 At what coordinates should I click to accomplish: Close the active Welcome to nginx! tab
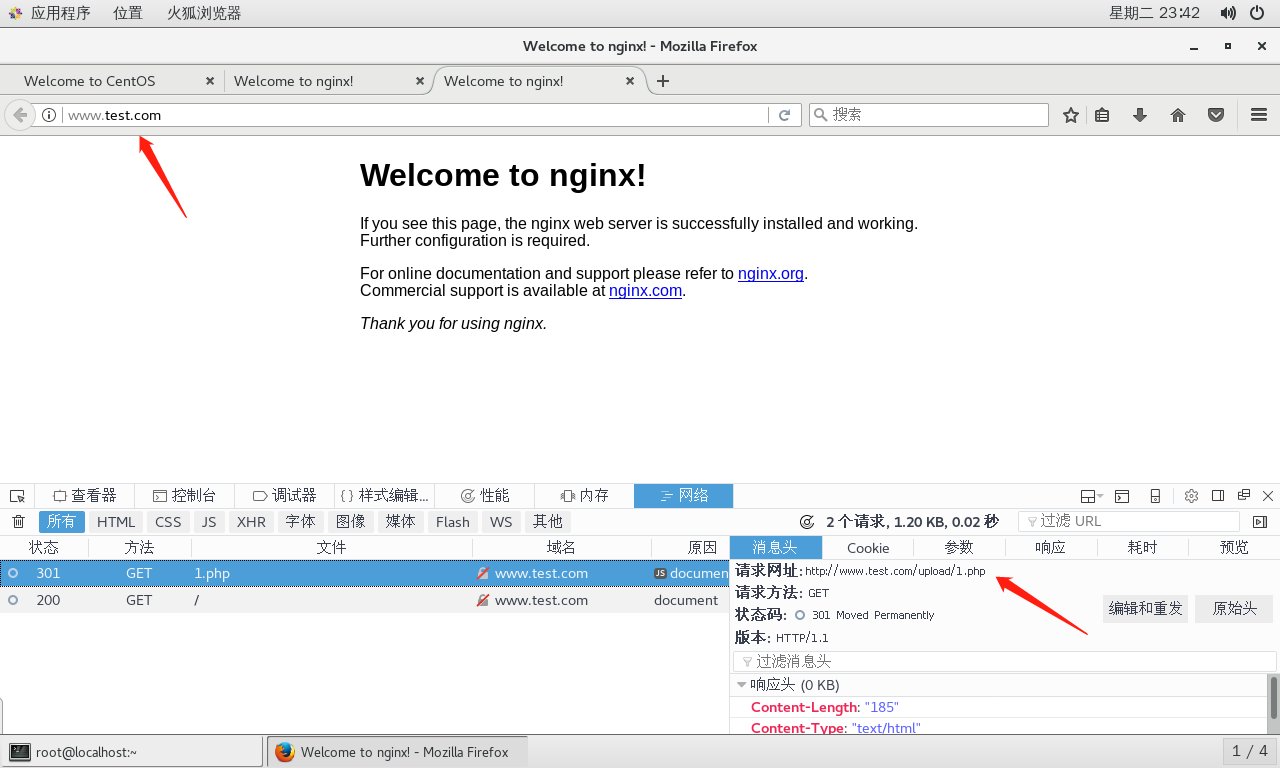[x=630, y=81]
